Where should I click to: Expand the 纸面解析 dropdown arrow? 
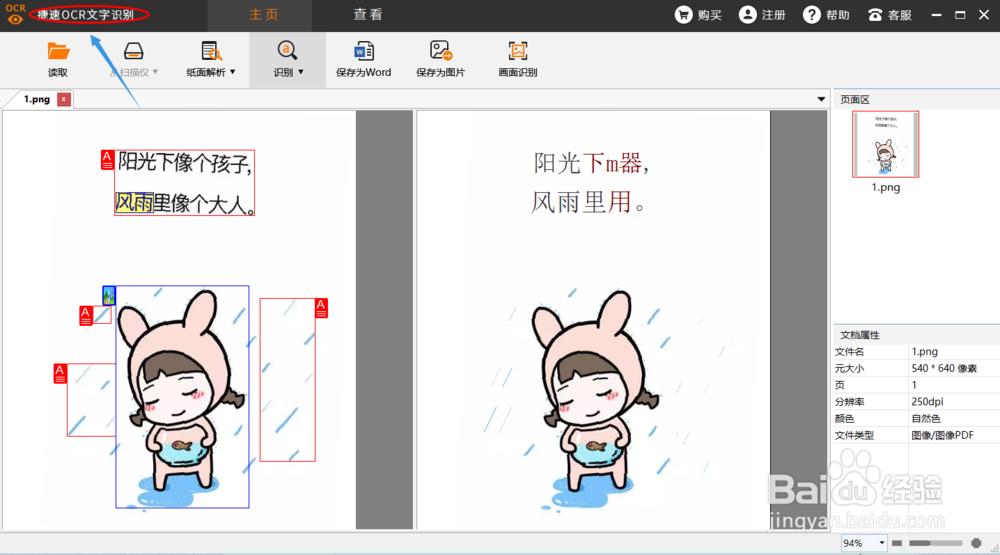(232, 72)
